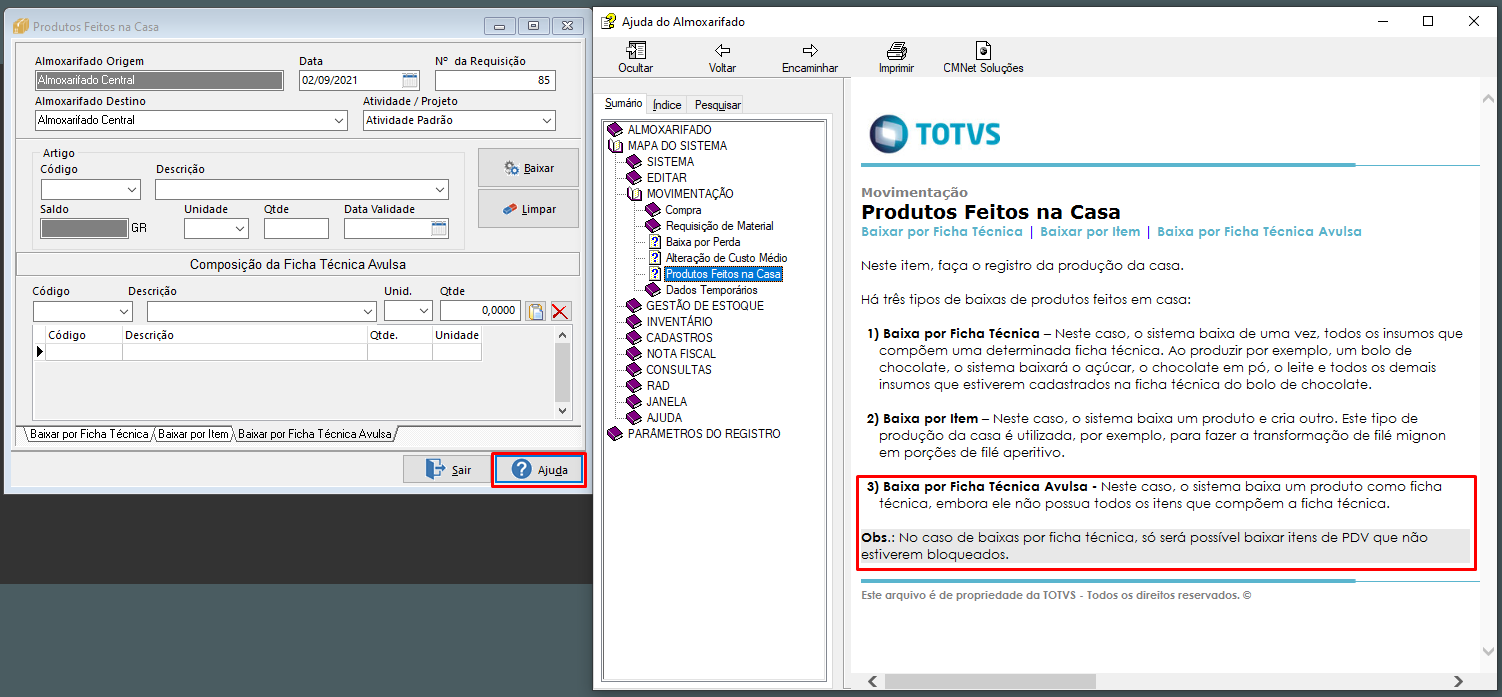Expand JANELA in the help tree
This screenshot has height=697, width=1502.
click(666, 402)
